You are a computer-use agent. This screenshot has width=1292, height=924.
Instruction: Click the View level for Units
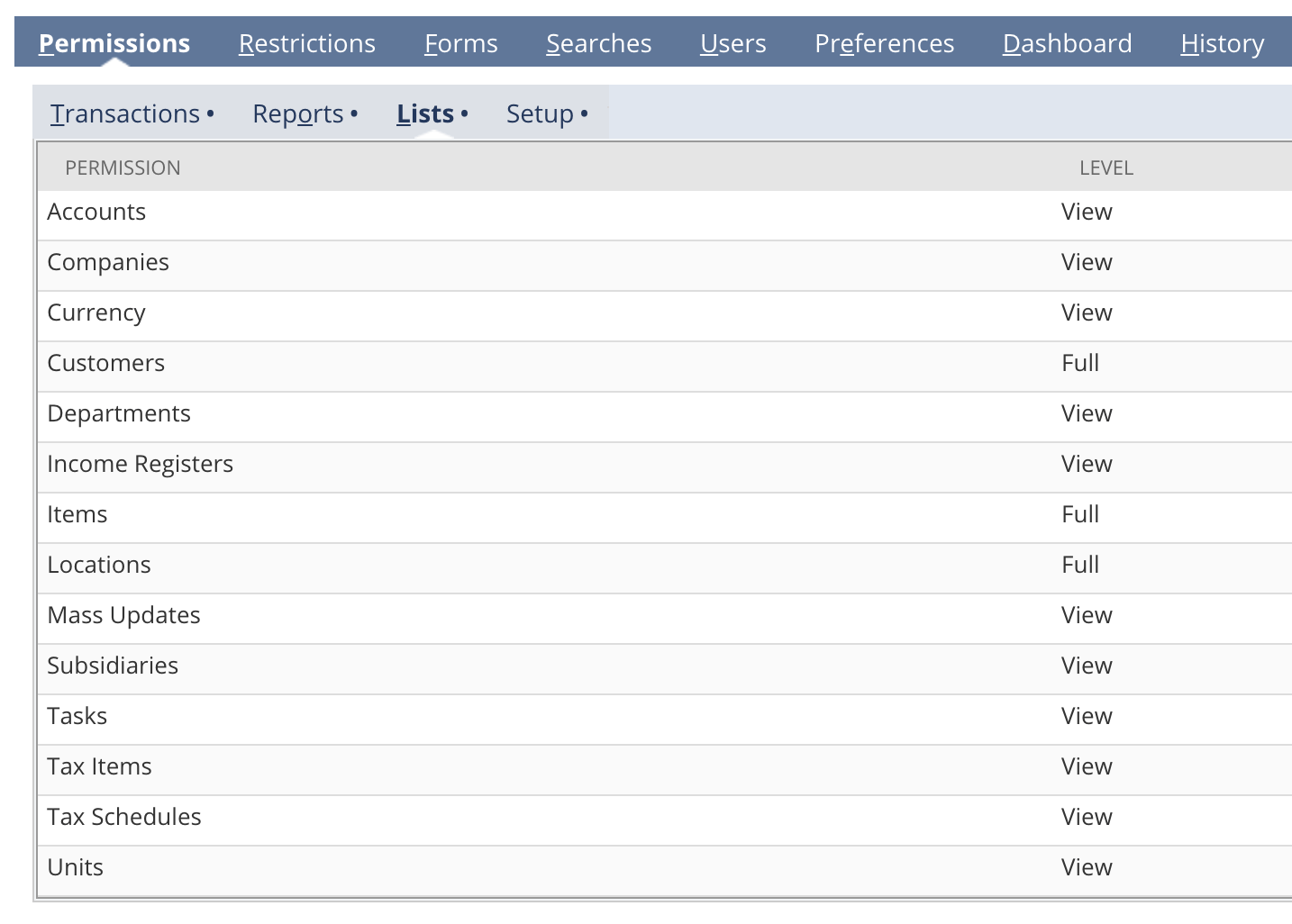tap(1087, 867)
